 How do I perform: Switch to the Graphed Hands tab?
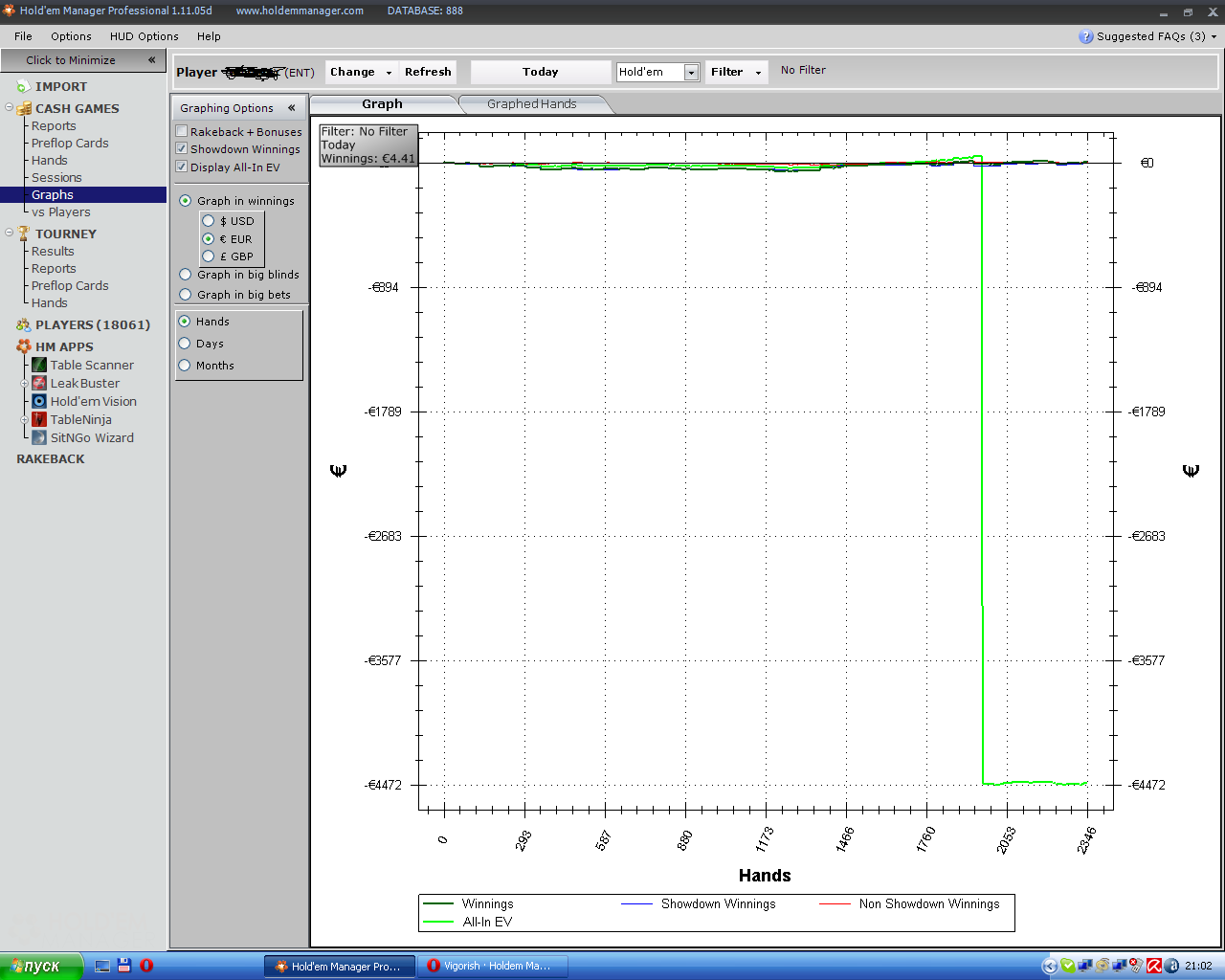(531, 104)
